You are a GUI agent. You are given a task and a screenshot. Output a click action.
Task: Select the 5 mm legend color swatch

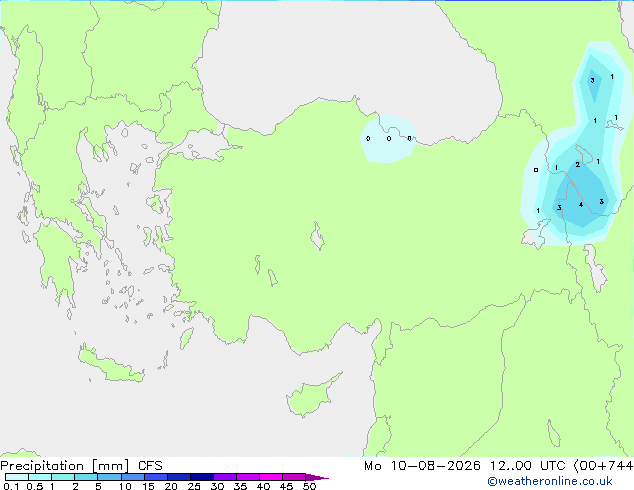[109, 477]
